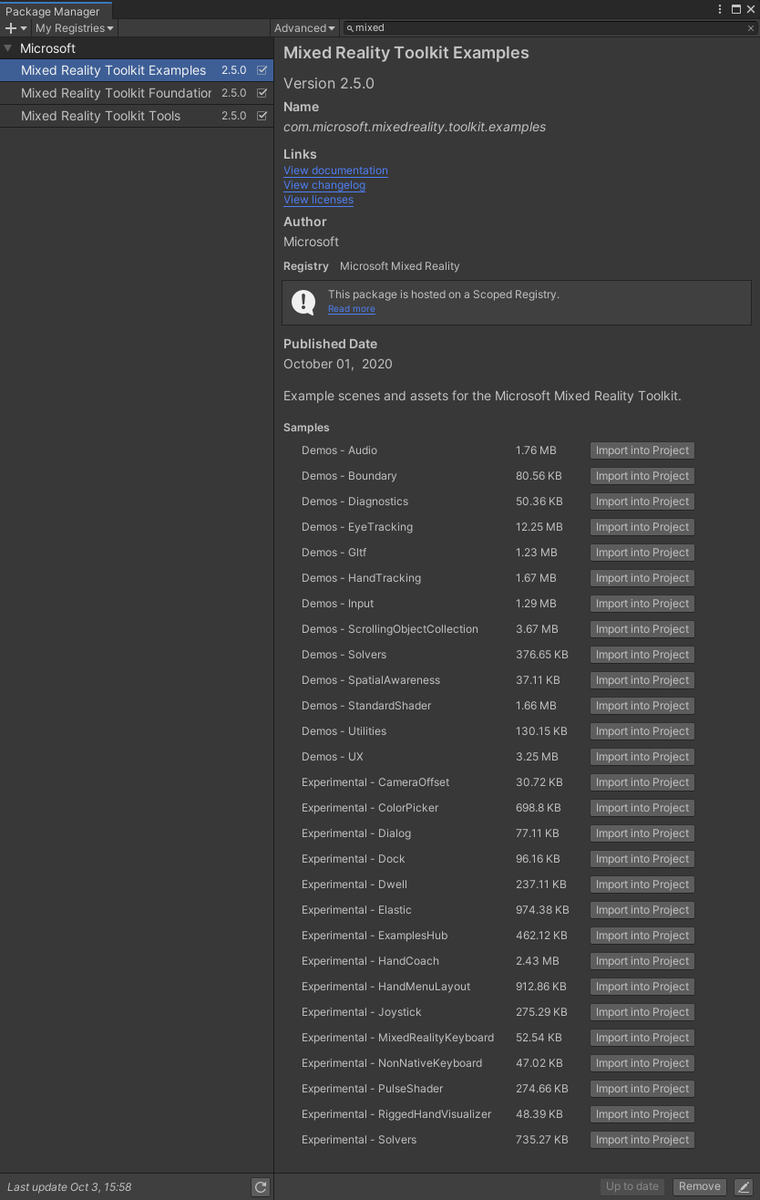Click the Up to date button
This screenshot has width=760, height=1200.
[x=633, y=1187]
